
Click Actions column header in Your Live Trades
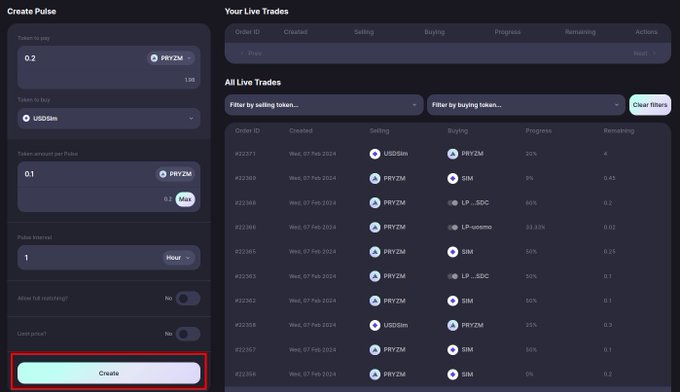646,32
